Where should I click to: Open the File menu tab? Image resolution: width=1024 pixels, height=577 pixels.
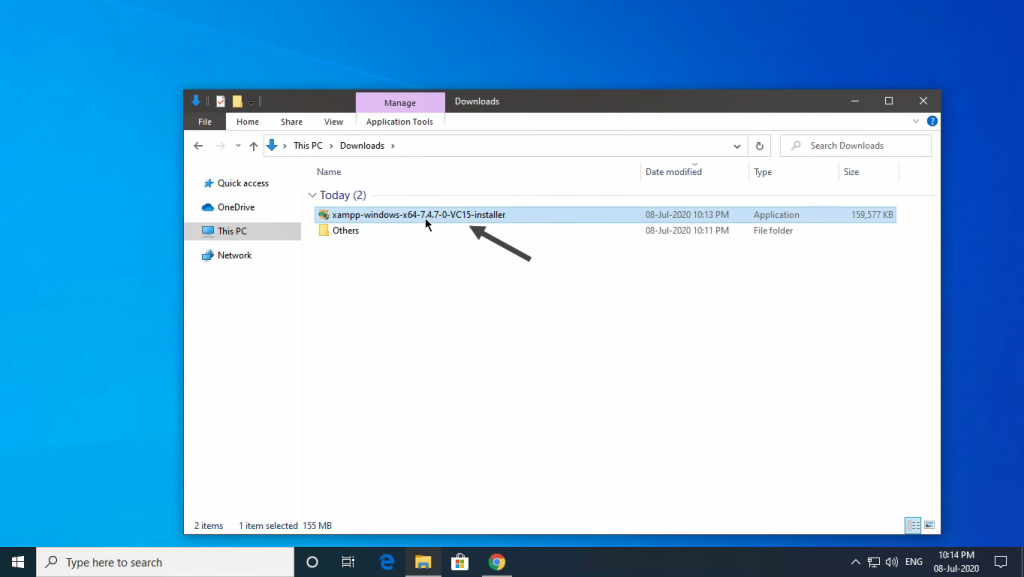tap(204, 121)
